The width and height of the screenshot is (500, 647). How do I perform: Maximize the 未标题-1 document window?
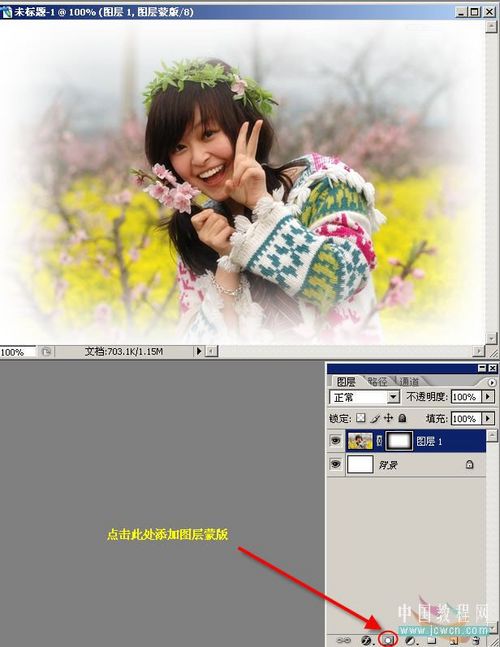[475, 12]
